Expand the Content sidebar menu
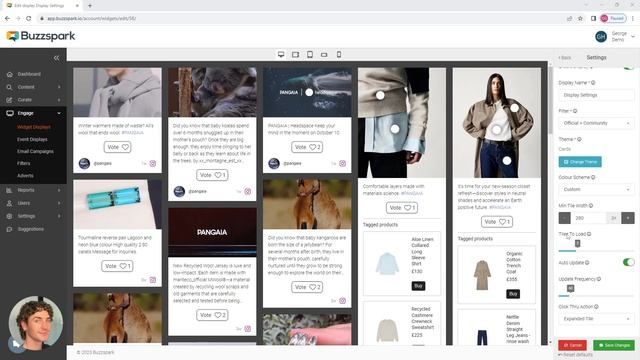Image resolution: width=640 pixels, height=360 pixels. click(33, 87)
